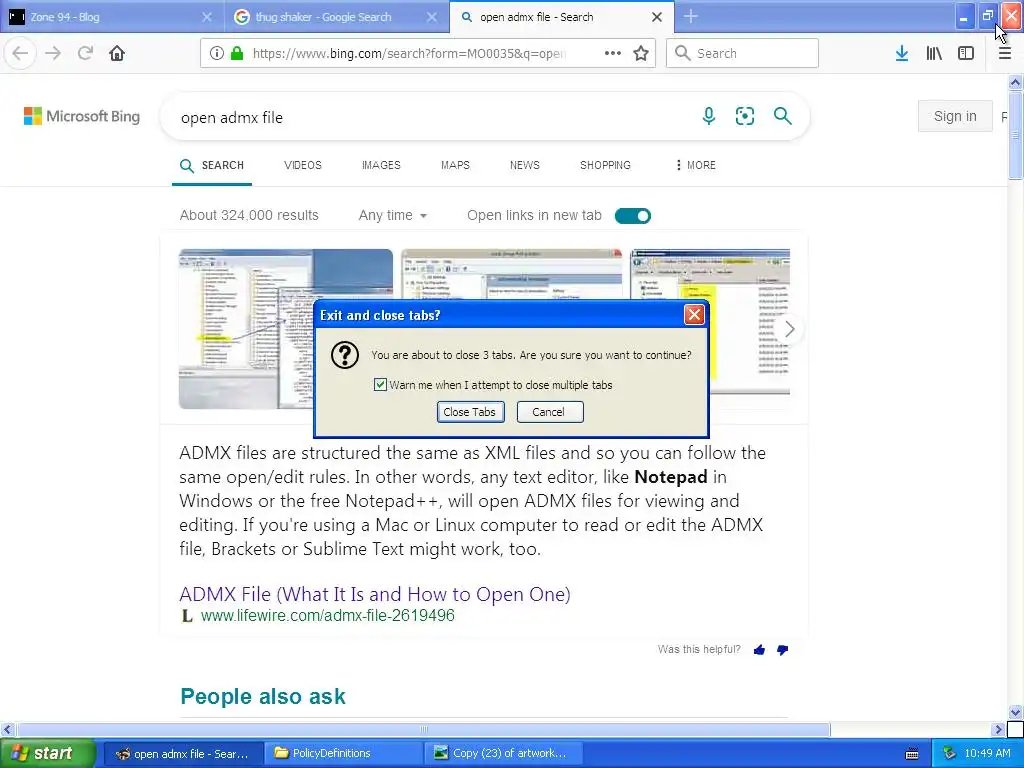1024x768 pixels.
Task: Click the vertical scrollbar thumb
Action: (1016, 135)
